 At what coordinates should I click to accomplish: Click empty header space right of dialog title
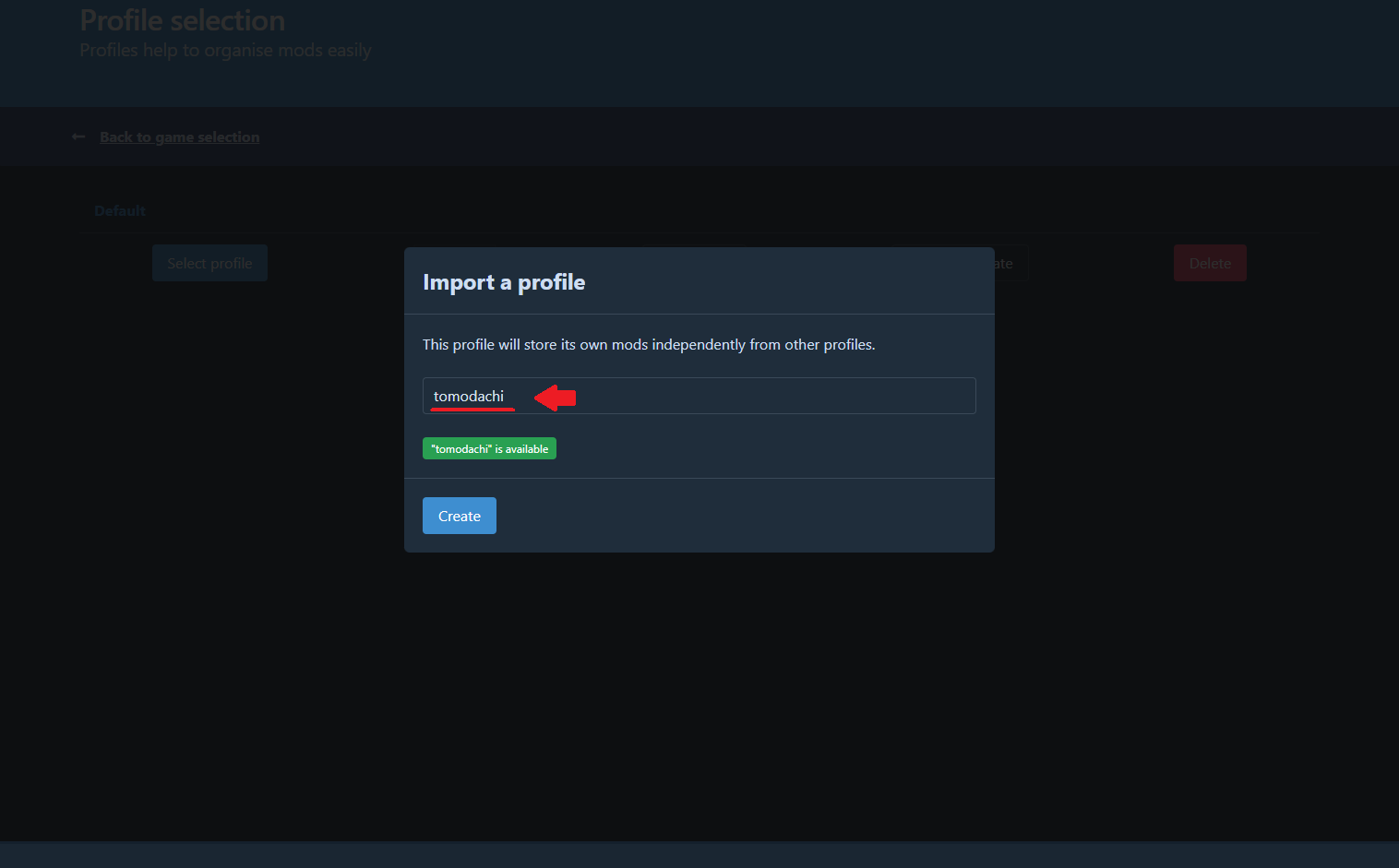pos(784,282)
